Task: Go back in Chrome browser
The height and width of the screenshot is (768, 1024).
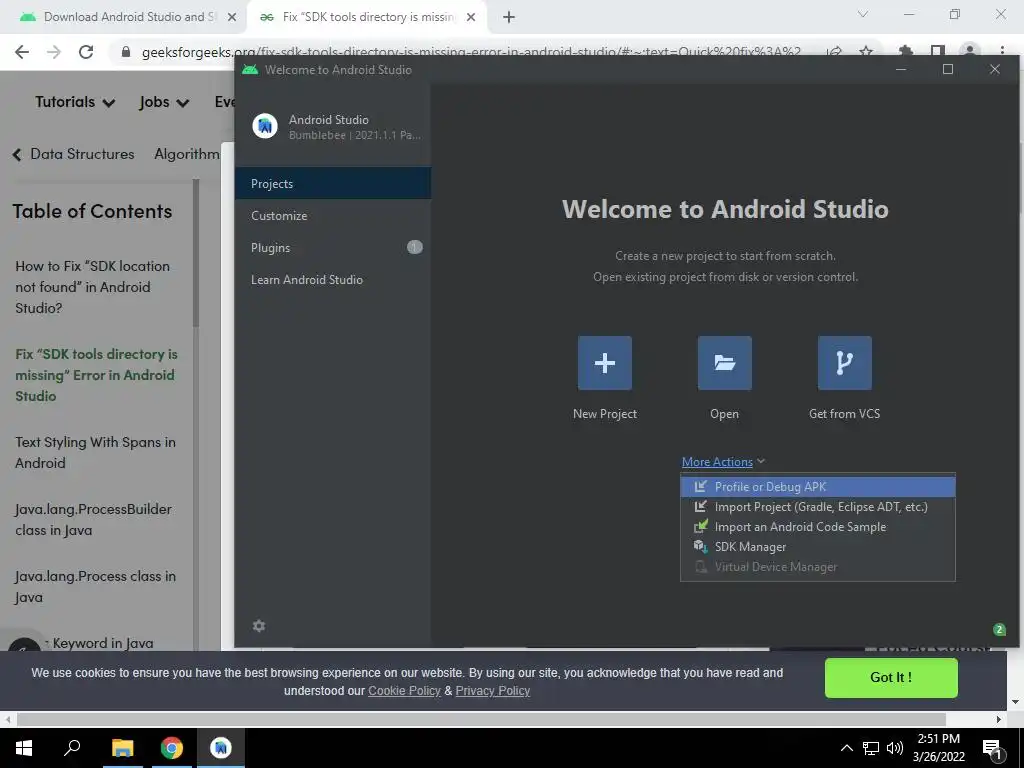Action: pos(22,52)
